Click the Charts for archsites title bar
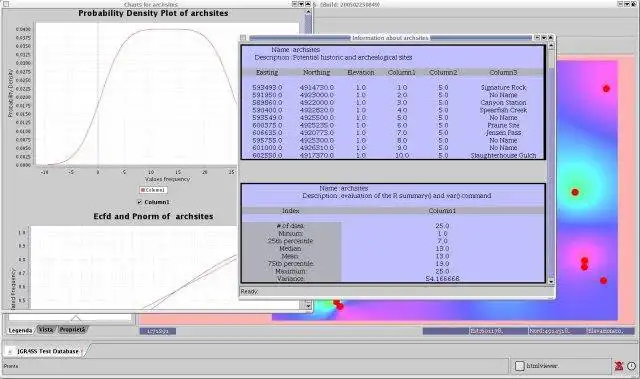The height and width of the screenshot is (379, 640). (x=151, y=4)
